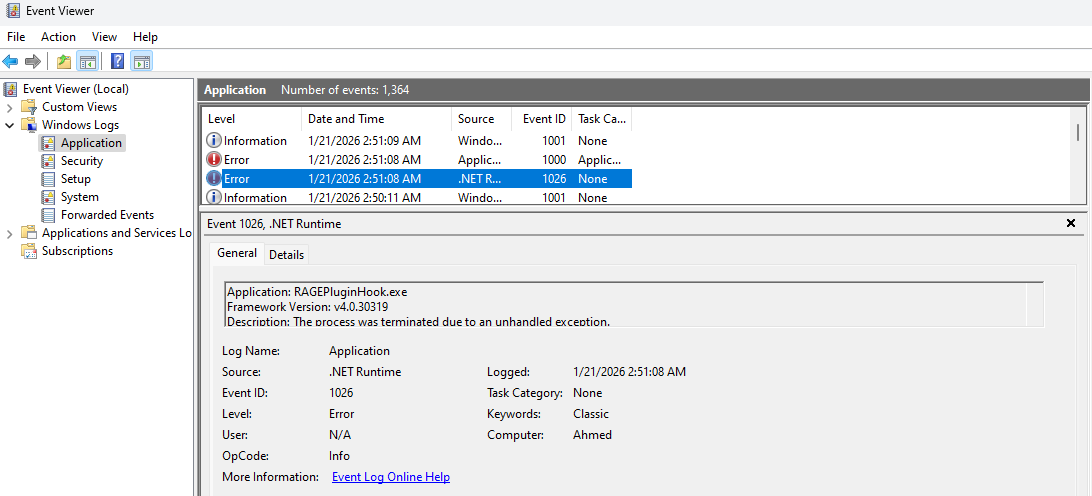The height and width of the screenshot is (496, 1092).
Task: Click the Forward arrow in the toolbar
Action: (33, 62)
